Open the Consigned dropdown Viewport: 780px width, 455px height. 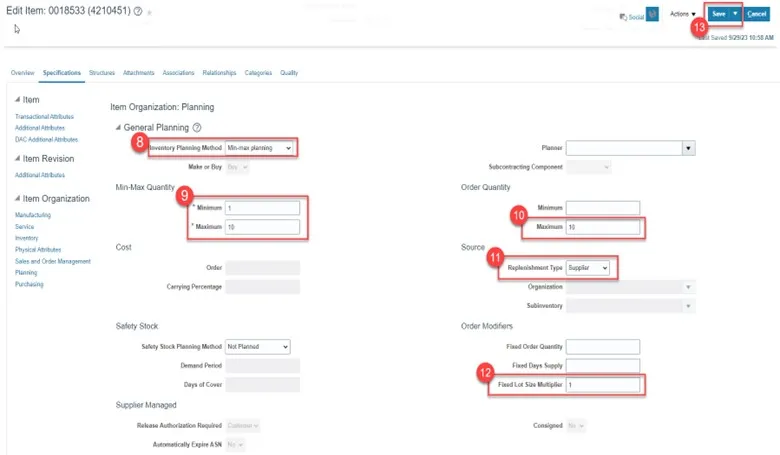pos(576,426)
